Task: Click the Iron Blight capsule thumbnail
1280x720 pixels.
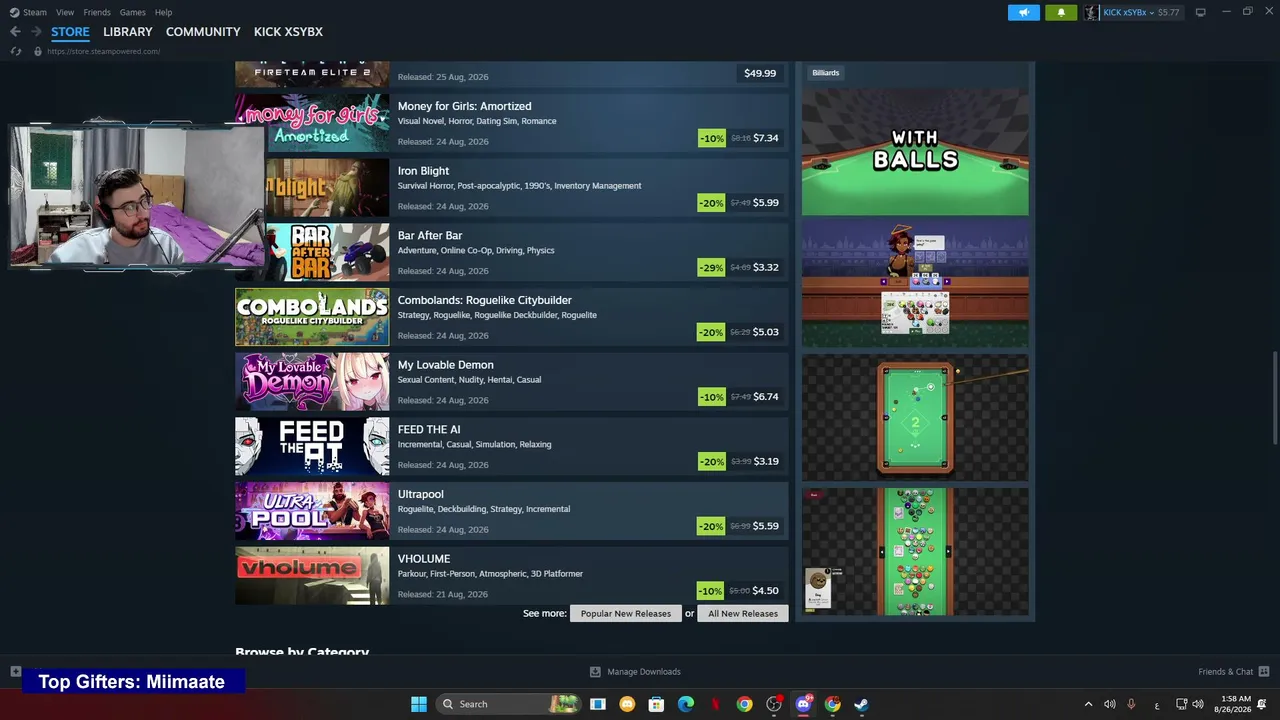Action: pos(327,188)
